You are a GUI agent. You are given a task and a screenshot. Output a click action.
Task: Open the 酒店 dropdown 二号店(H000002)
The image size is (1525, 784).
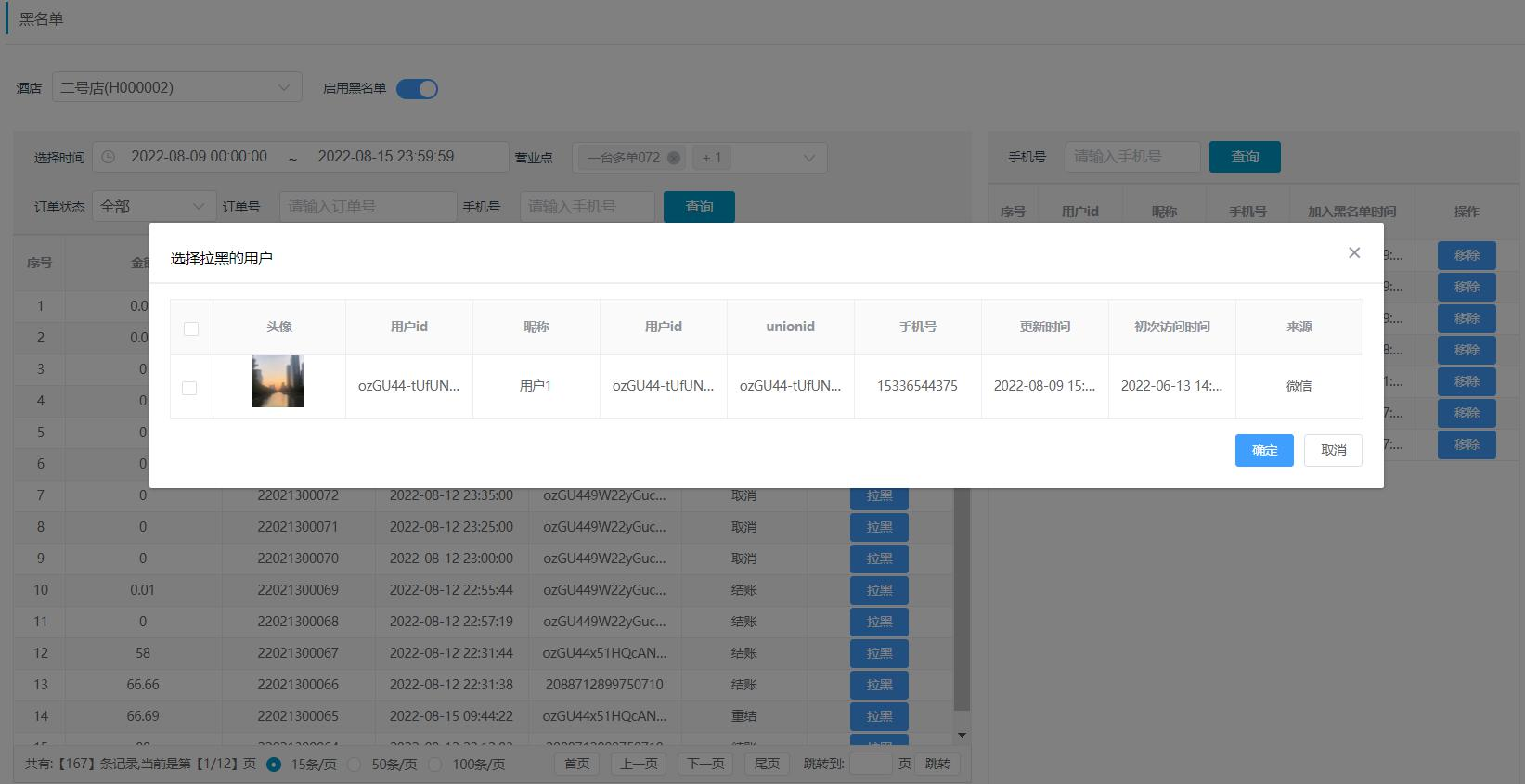[176, 87]
